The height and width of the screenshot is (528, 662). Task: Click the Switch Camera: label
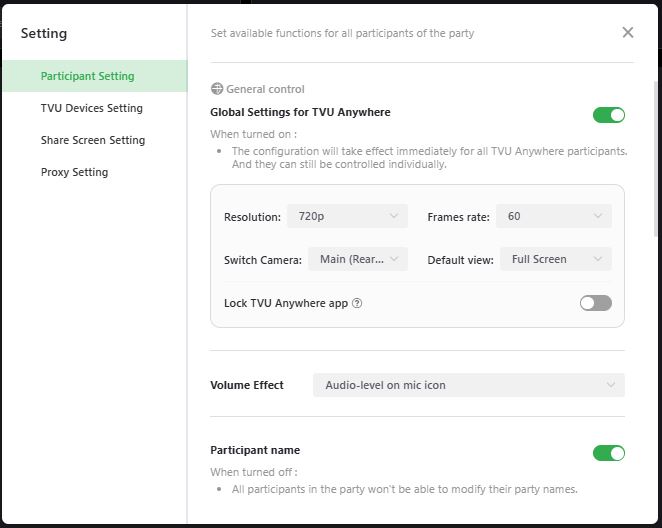(x=263, y=260)
